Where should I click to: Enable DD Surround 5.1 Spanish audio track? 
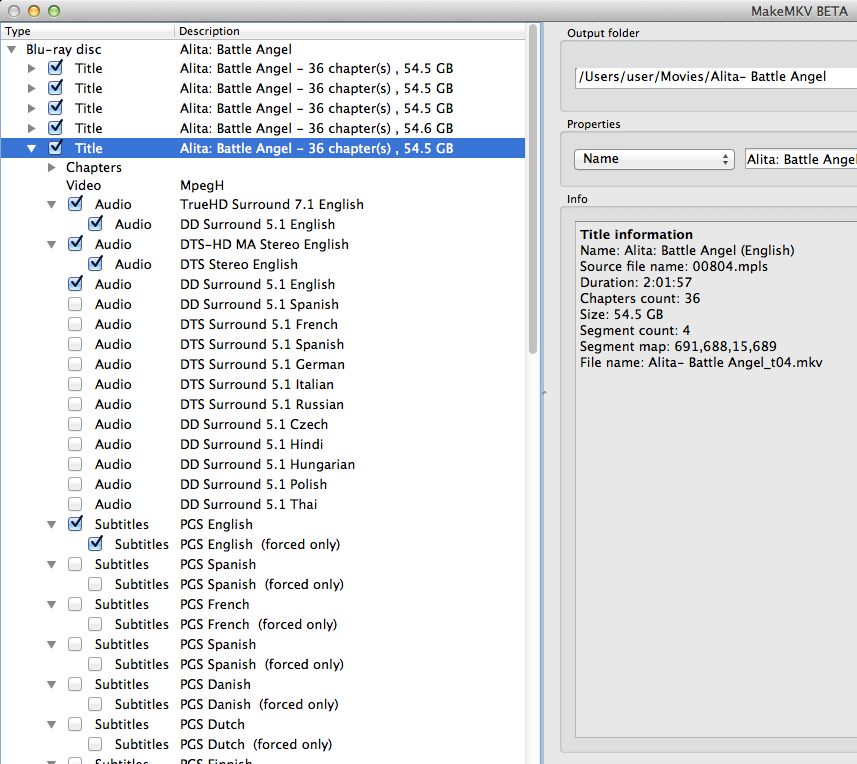(75, 304)
